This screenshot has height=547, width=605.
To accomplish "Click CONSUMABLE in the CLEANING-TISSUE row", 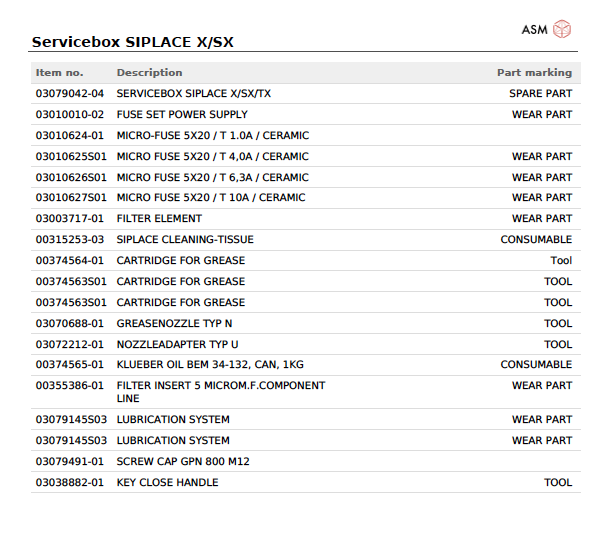I will click(x=536, y=240).
